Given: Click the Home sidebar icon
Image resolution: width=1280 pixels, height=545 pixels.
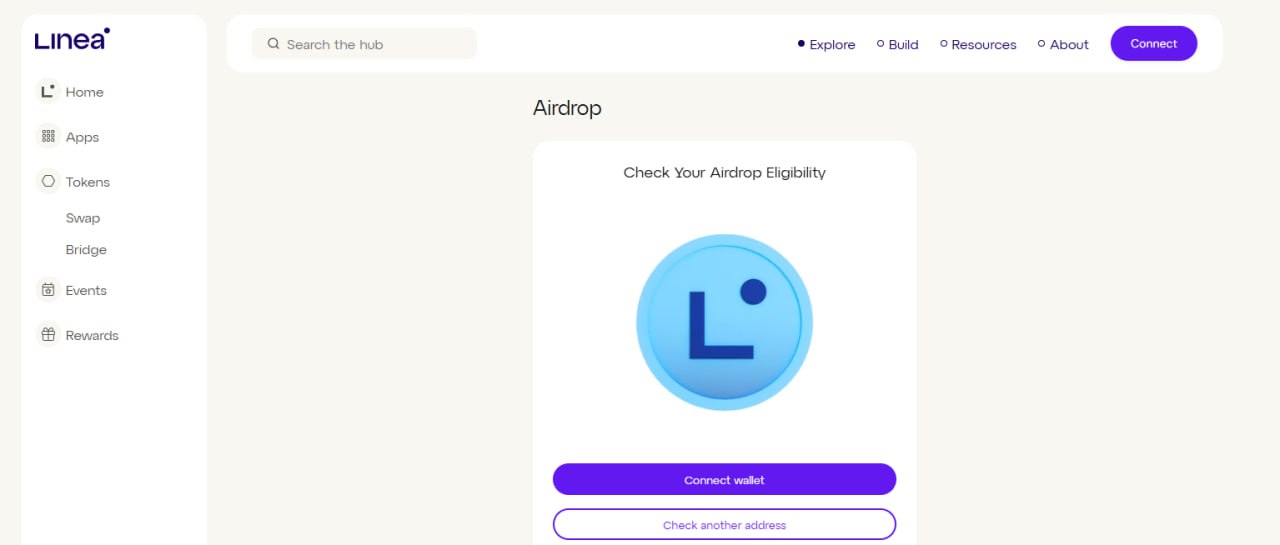Looking at the screenshot, I should click(47, 92).
